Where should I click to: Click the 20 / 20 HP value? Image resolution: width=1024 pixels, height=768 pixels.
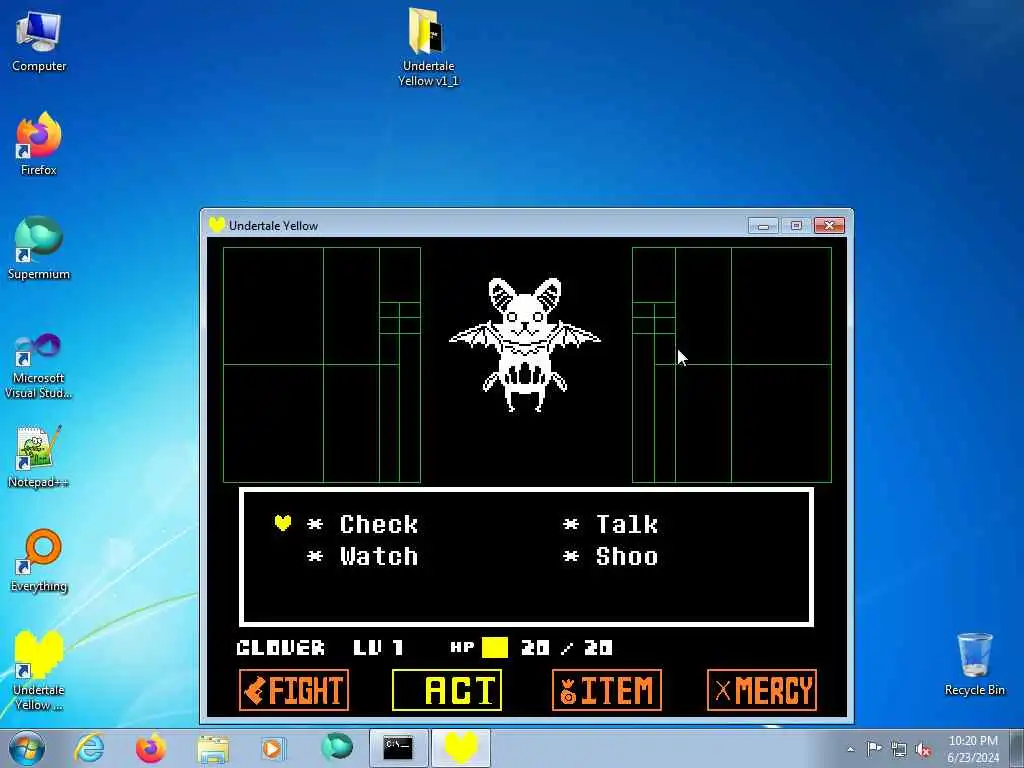tap(567, 648)
